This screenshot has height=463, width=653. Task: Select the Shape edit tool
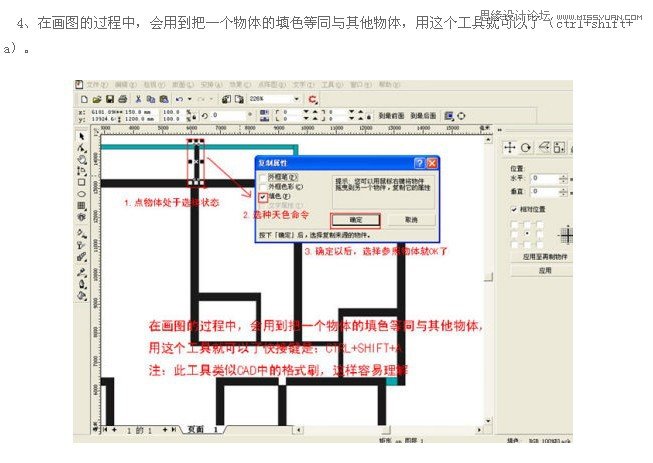[82, 148]
